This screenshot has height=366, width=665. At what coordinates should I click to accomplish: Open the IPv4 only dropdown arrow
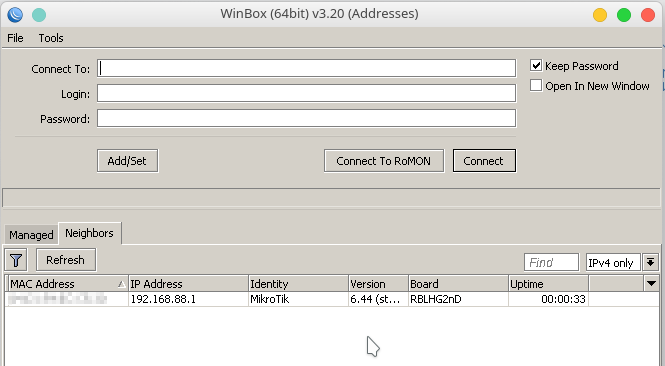coord(651,263)
